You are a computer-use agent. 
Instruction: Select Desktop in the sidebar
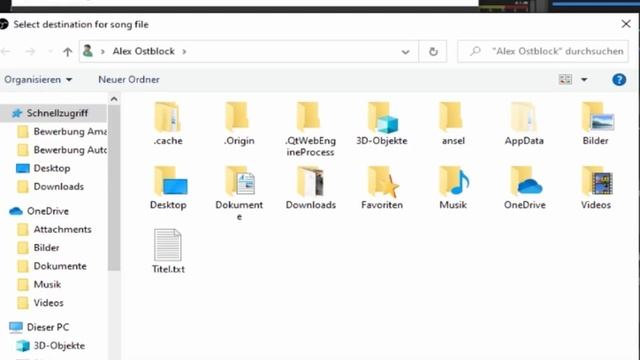43,168
